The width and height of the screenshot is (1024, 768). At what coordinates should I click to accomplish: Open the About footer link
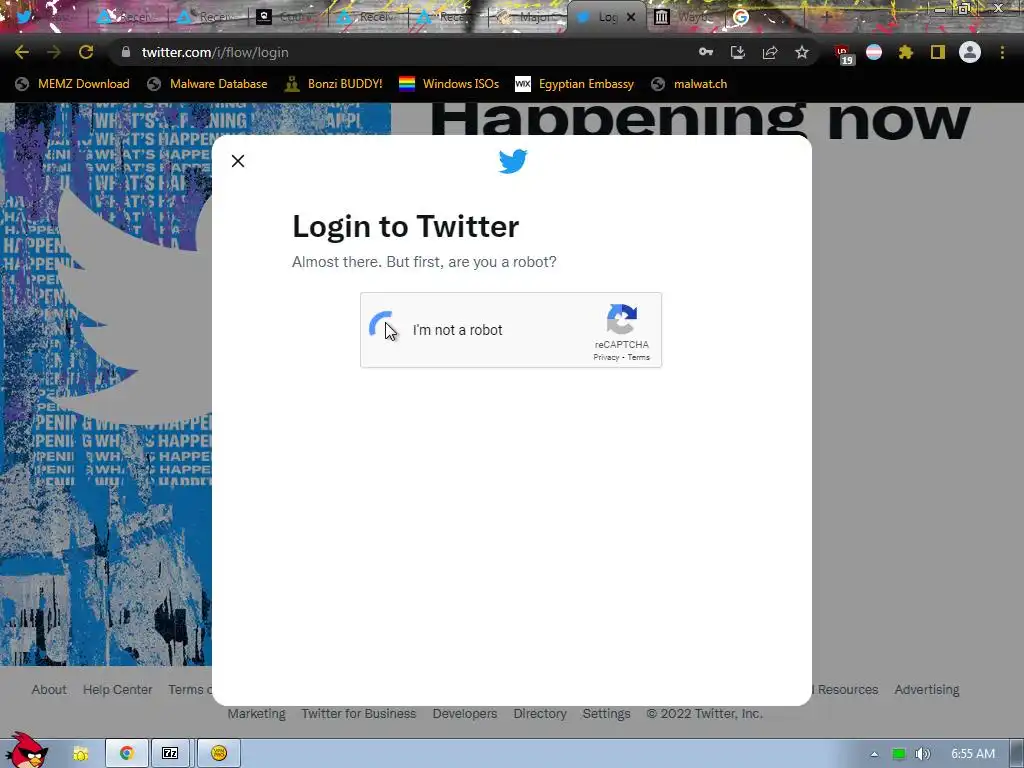pos(49,690)
